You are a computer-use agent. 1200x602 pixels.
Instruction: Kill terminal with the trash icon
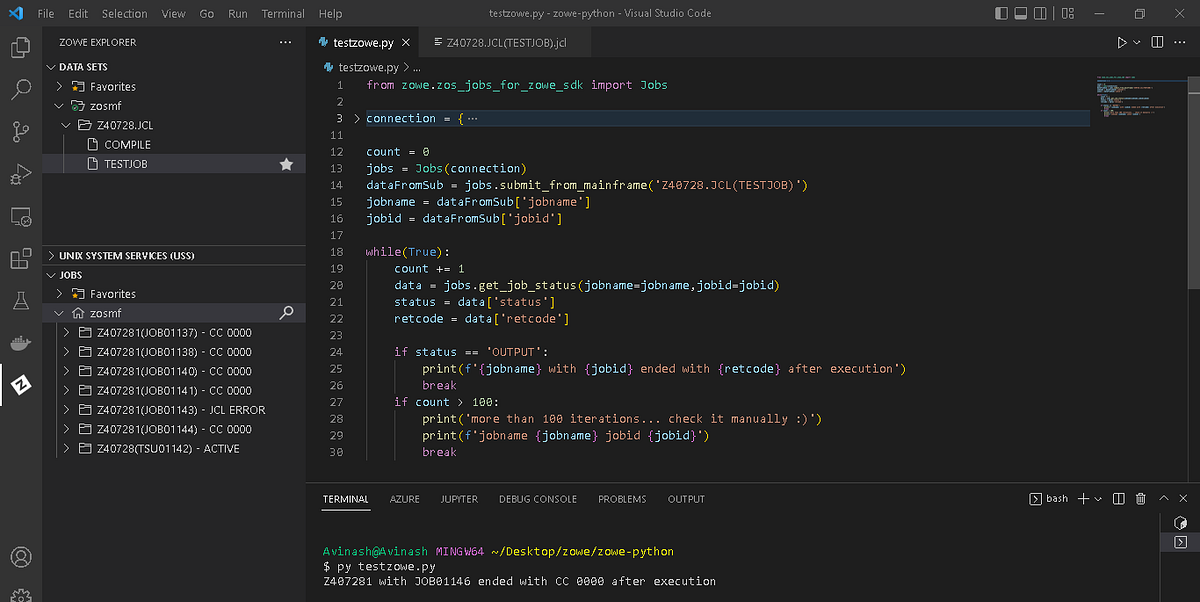coord(1142,499)
